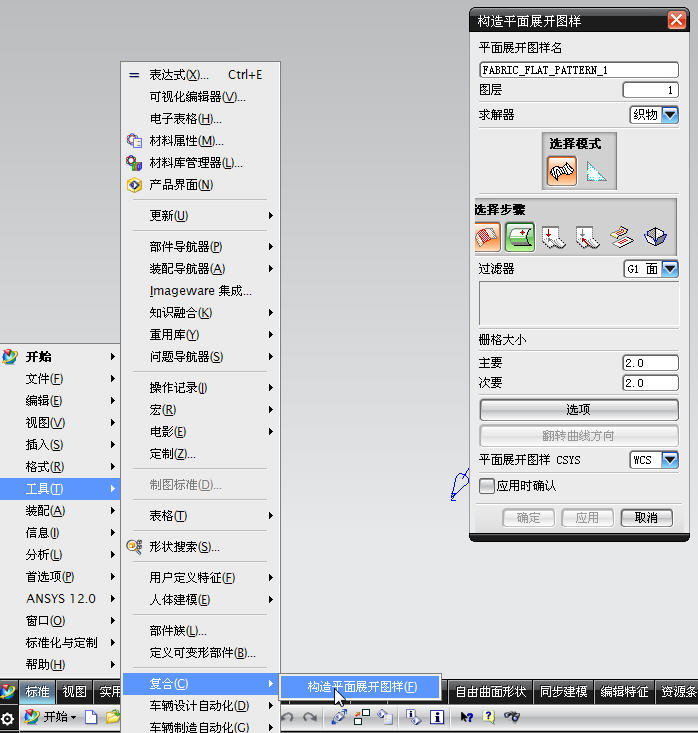
Task: Click the Expressions equals-sign icon
Action: coord(134,75)
